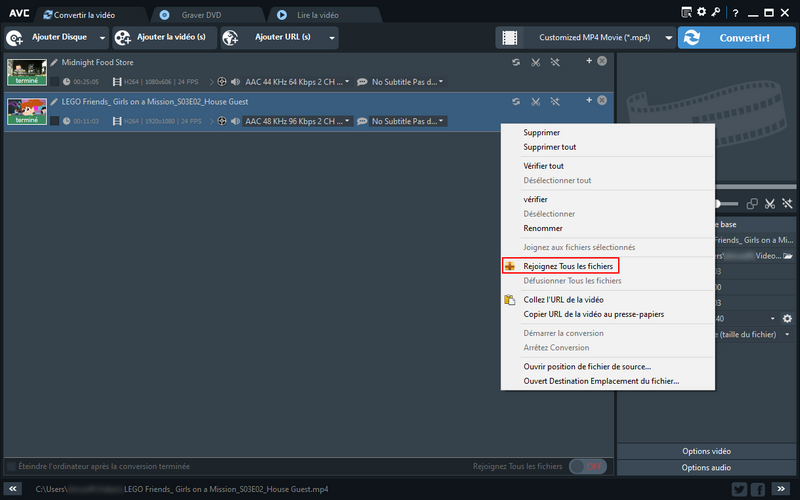Expand the video size dropdown arrow beside the gear
Image resolution: width=800 pixels, height=500 pixels.
point(772,318)
